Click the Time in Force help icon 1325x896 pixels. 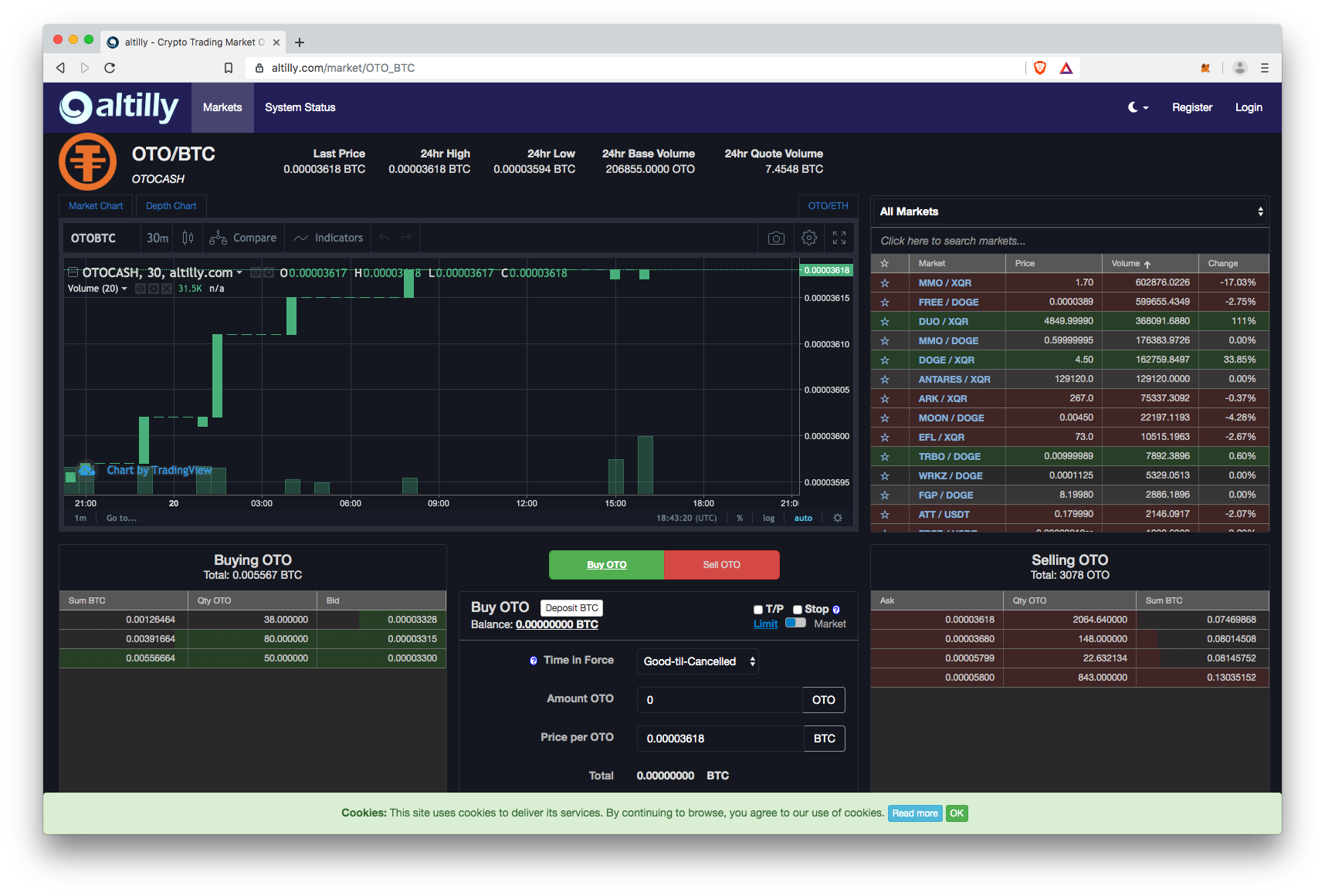point(534,661)
